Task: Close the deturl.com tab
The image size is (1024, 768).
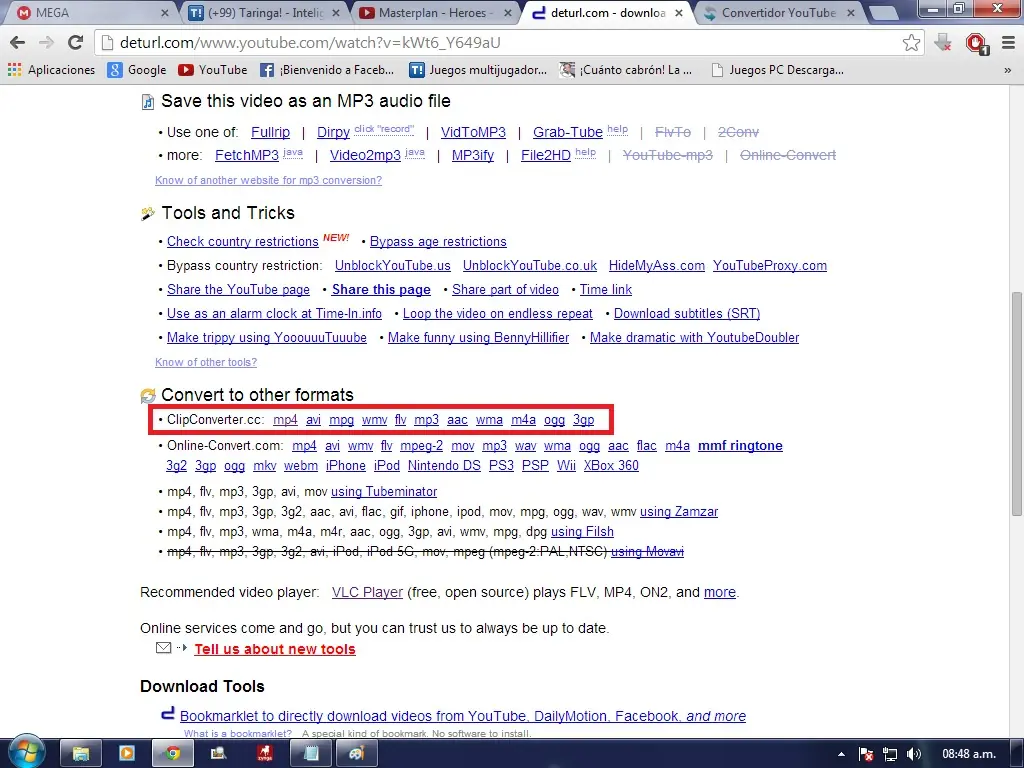Action: pos(679,12)
